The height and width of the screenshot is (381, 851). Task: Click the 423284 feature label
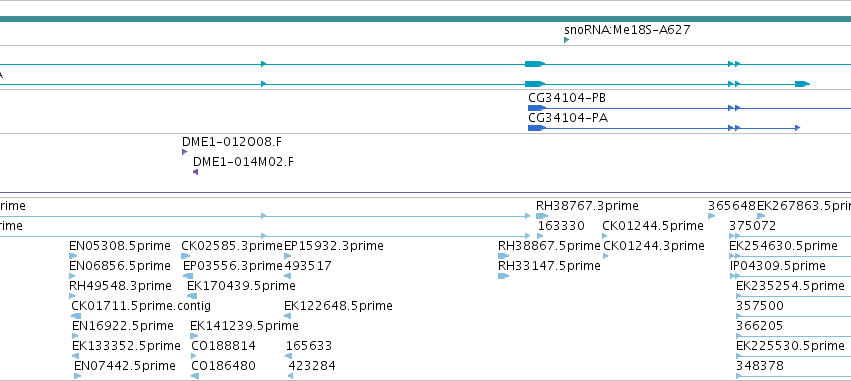tap(312, 366)
